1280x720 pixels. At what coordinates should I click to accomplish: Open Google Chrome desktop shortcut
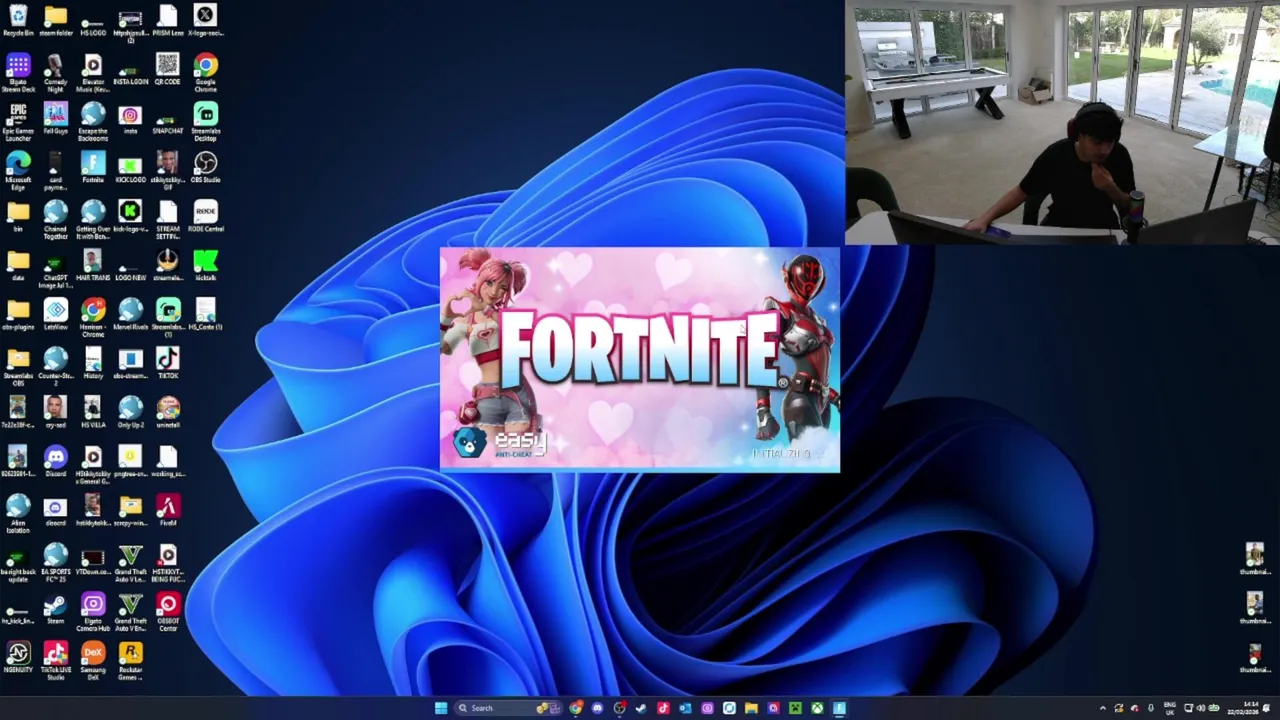point(205,73)
